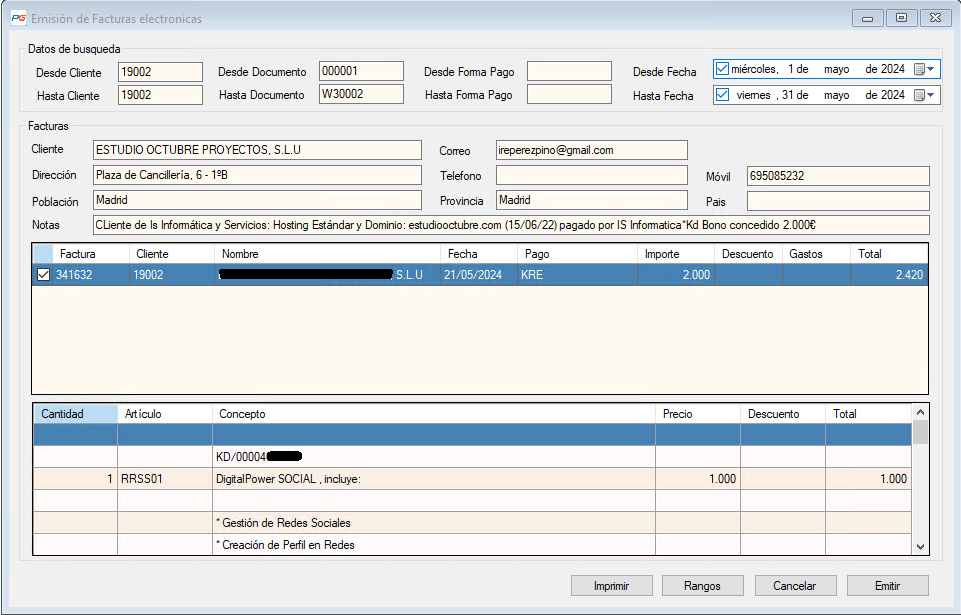Click the Cliente name field
This screenshot has height=615, width=961.
(257, 150)
